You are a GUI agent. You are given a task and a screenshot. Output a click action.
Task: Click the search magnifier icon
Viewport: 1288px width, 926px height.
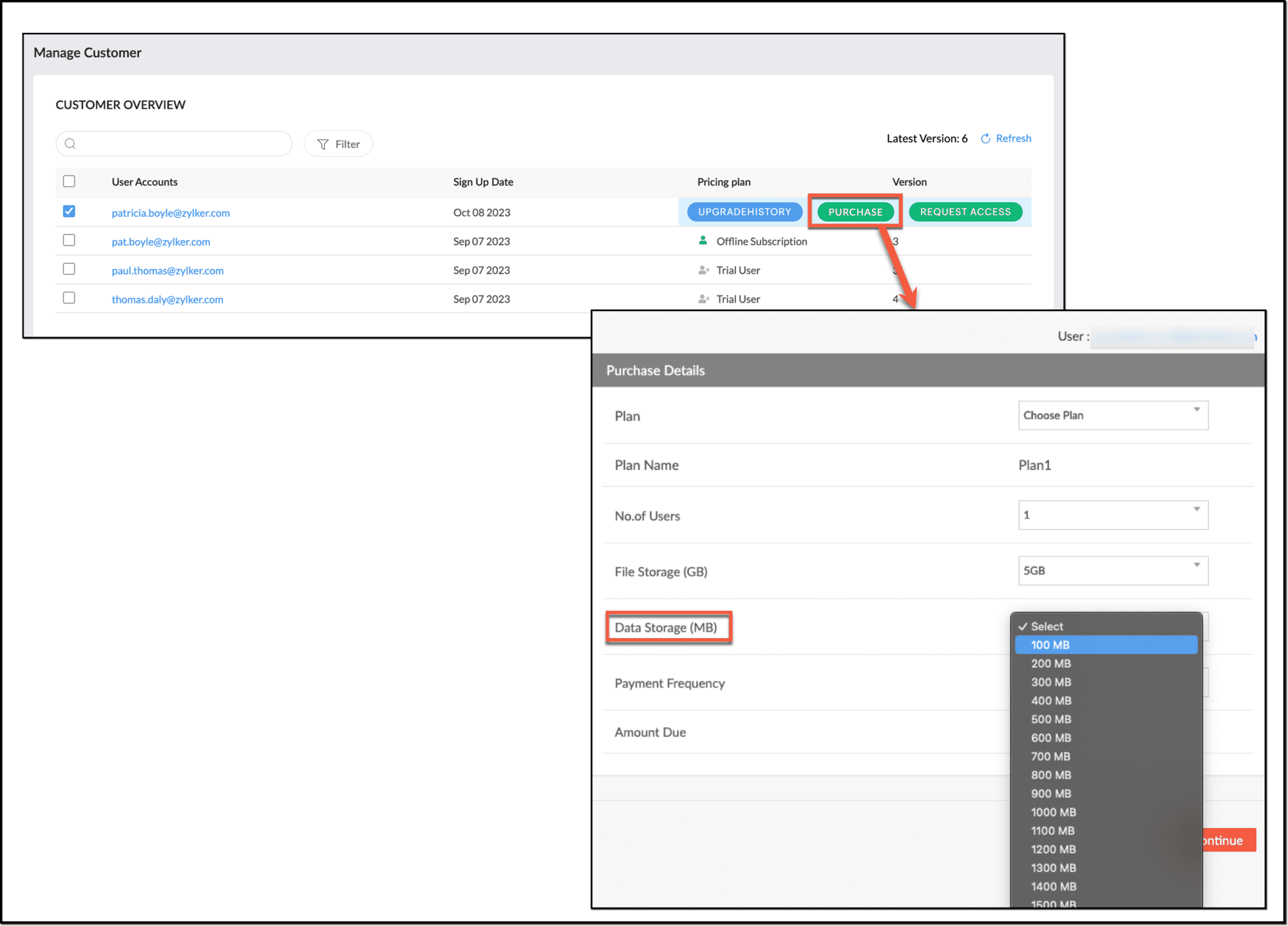(x=71, y=144)
